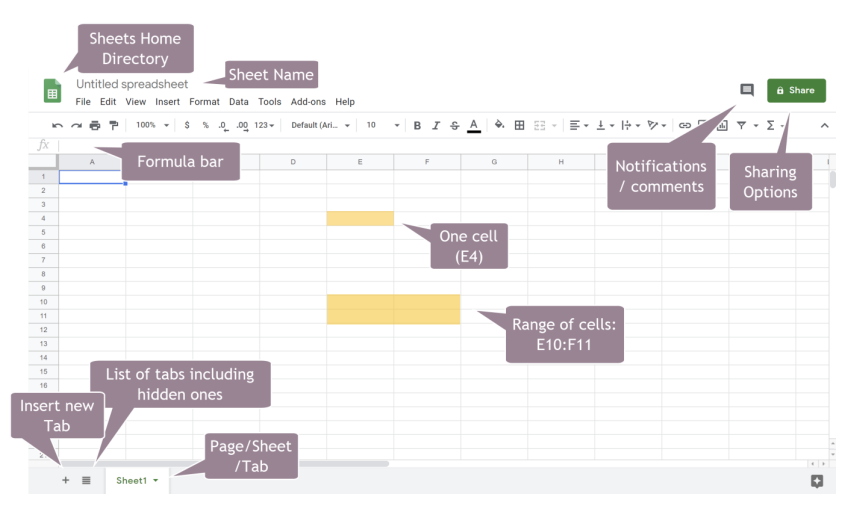Open the fill color picker
This screenshot has width=852, height=513.
(499, 125)
